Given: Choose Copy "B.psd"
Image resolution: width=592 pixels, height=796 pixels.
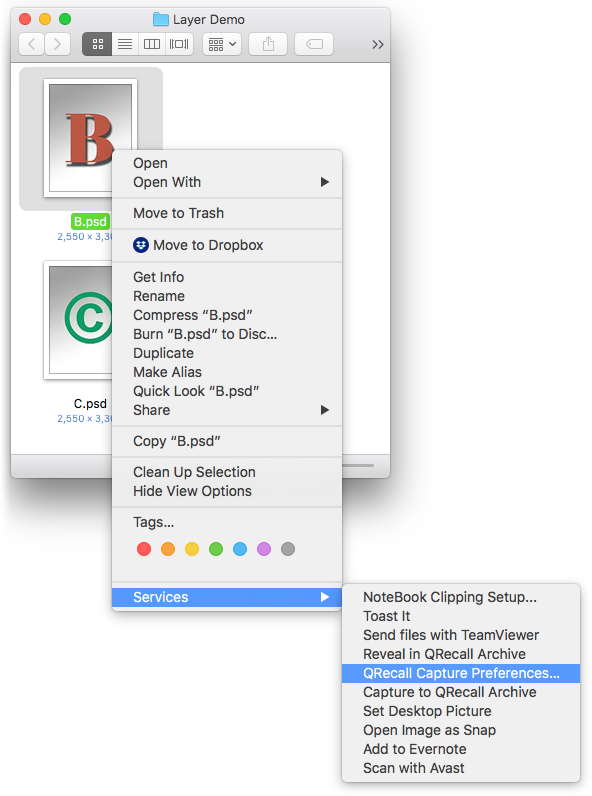Looking at the screenshot, I should tap(226, 441).
